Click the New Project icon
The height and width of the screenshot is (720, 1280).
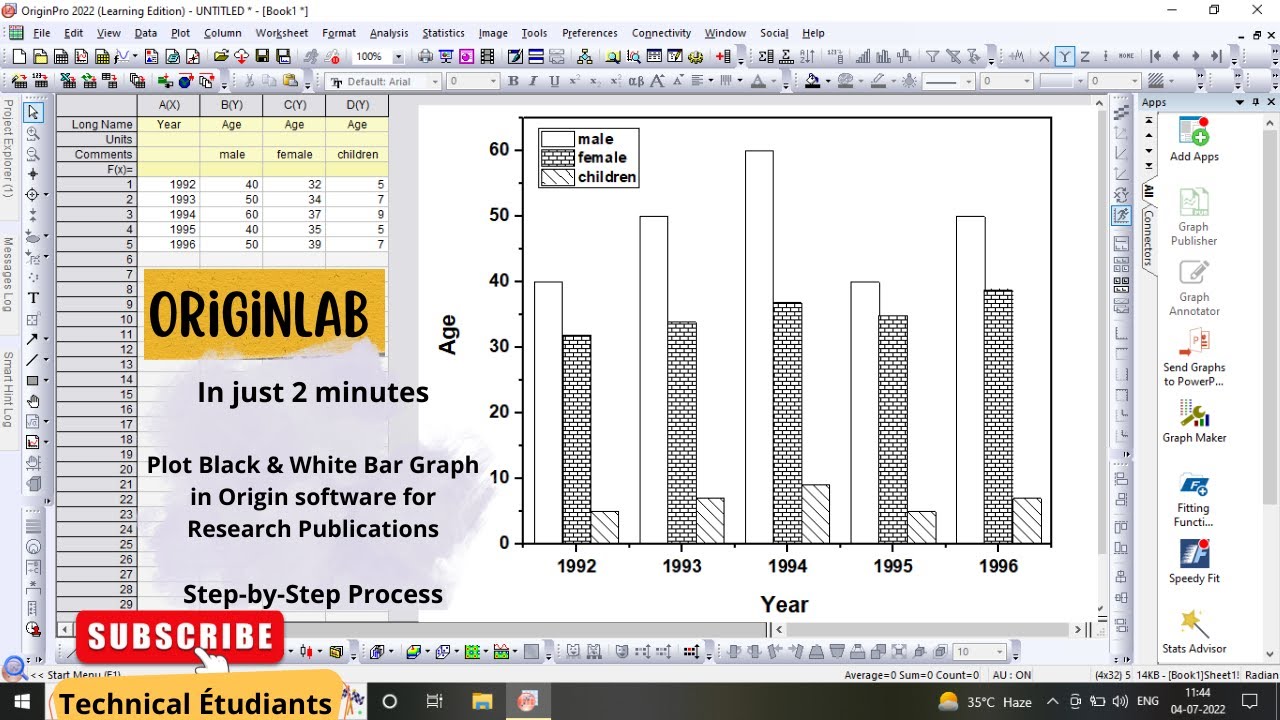pyautogui.click(x=19, y=57)
